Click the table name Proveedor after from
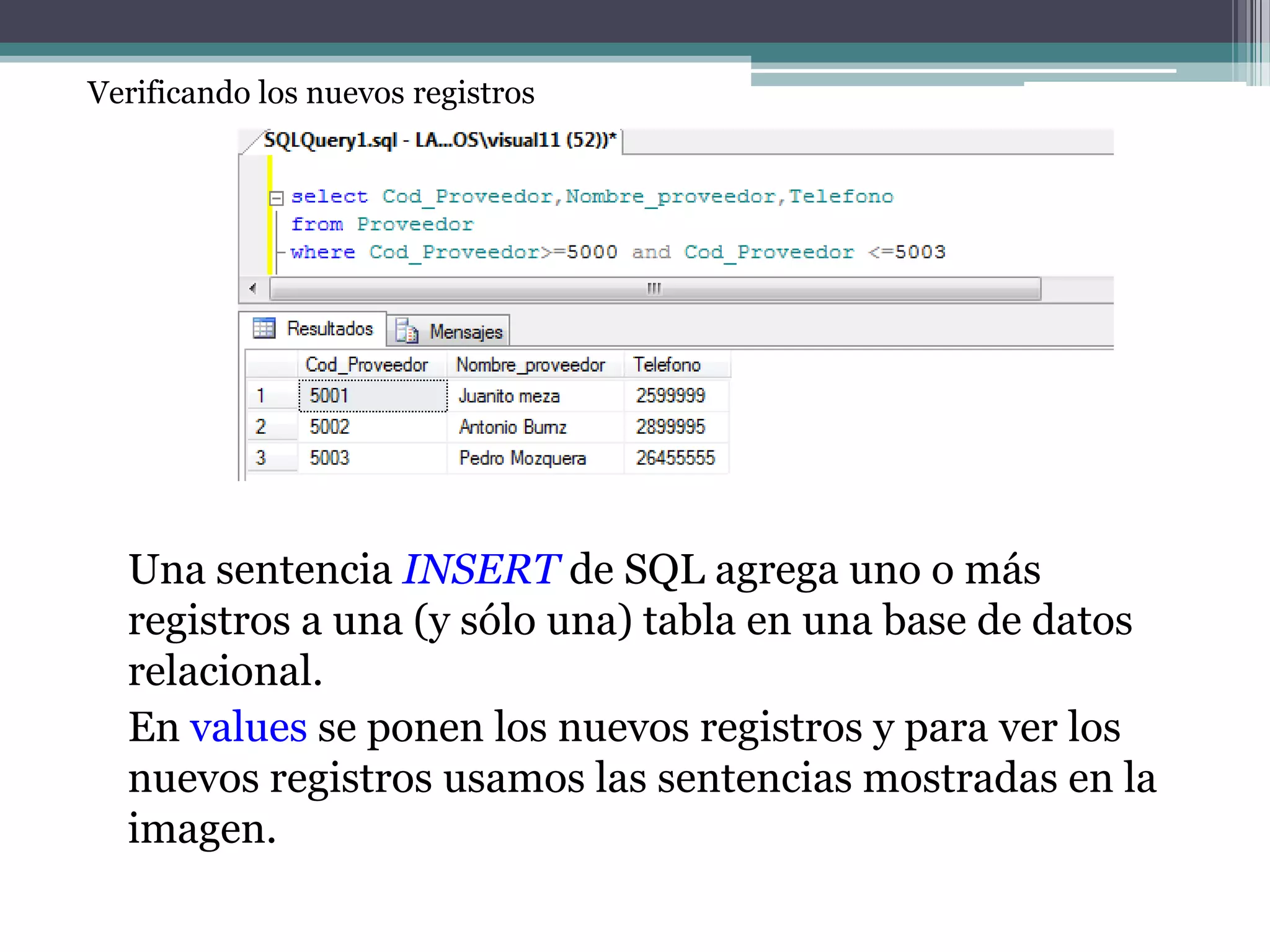Screen dimensions: 1270x952 point(415,224)
